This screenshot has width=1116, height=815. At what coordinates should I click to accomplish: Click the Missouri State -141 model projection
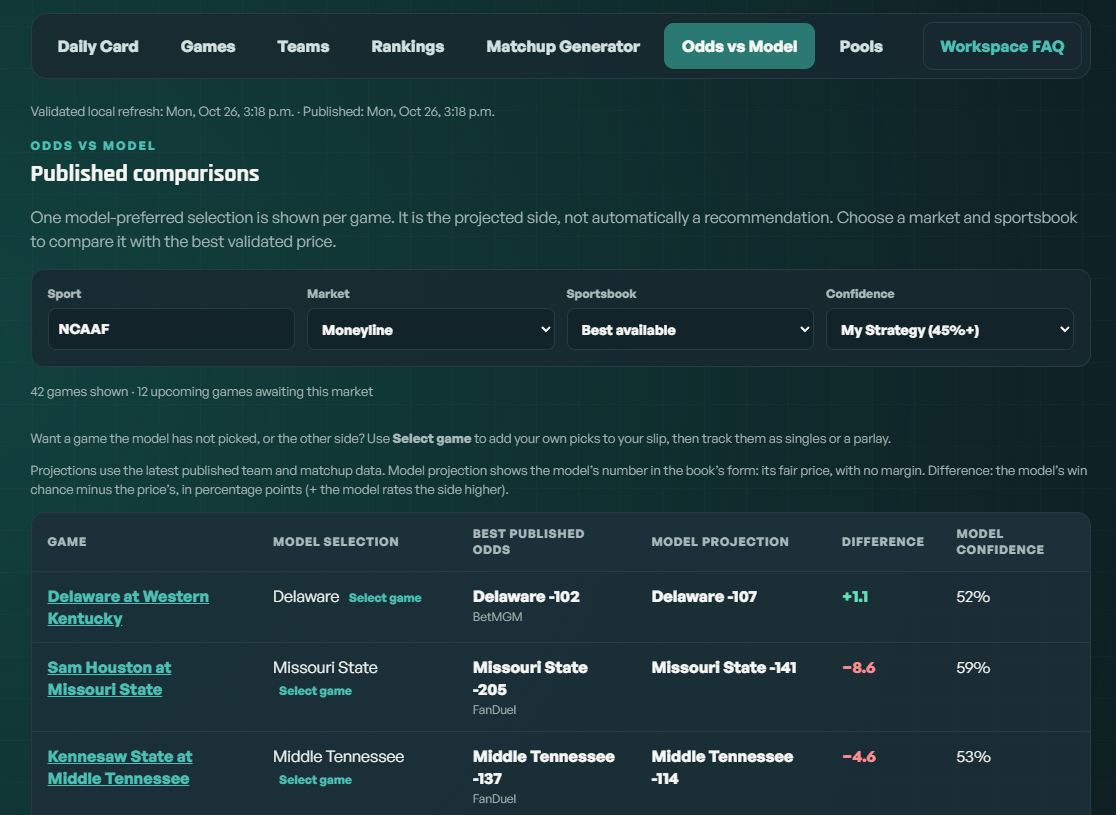click(x=724, y=668)
